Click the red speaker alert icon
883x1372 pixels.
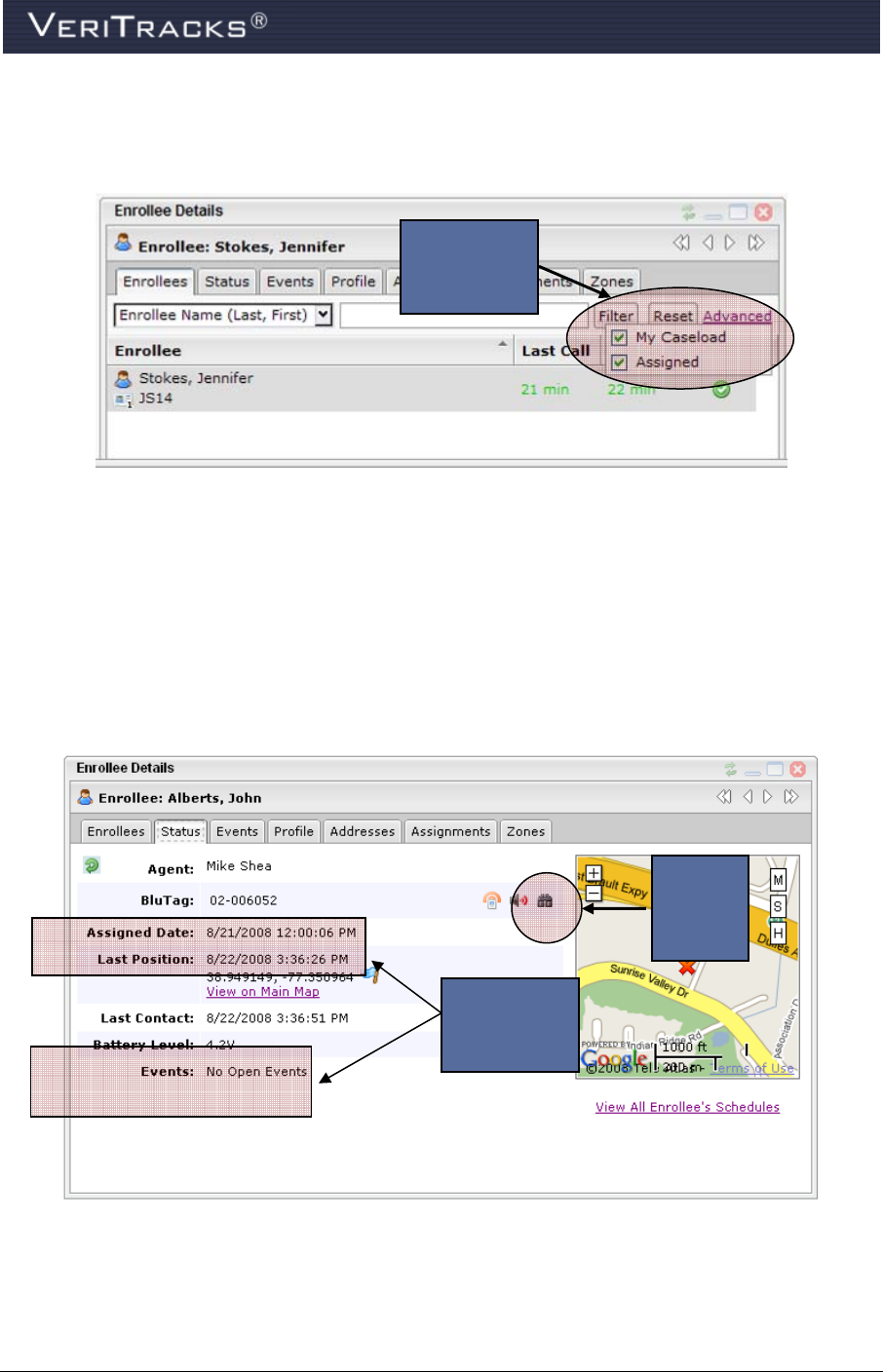point(519,900)
